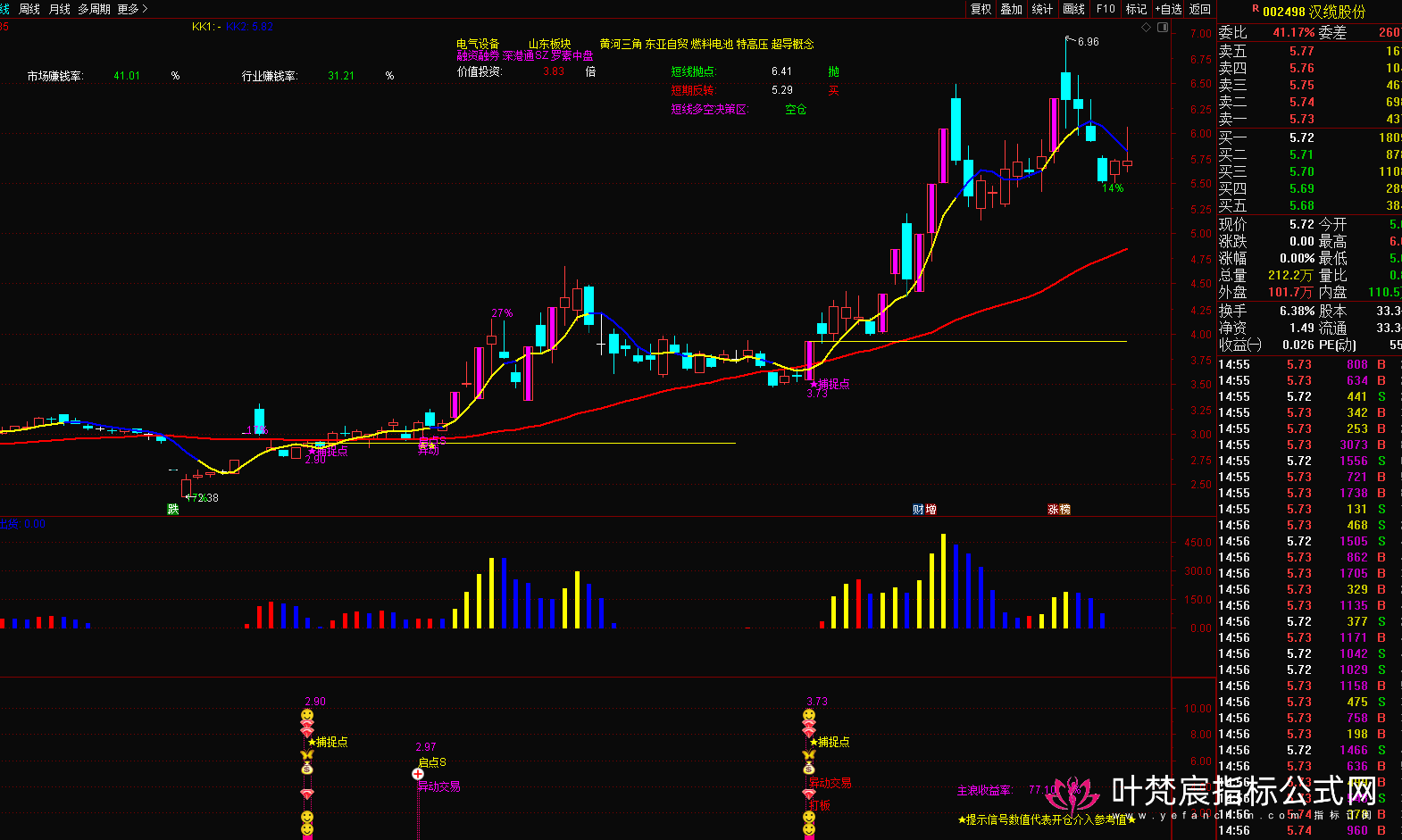The image size is (1402, 840).
Task: Open the 叠加 overlay menu
Action: [1011, 9]
